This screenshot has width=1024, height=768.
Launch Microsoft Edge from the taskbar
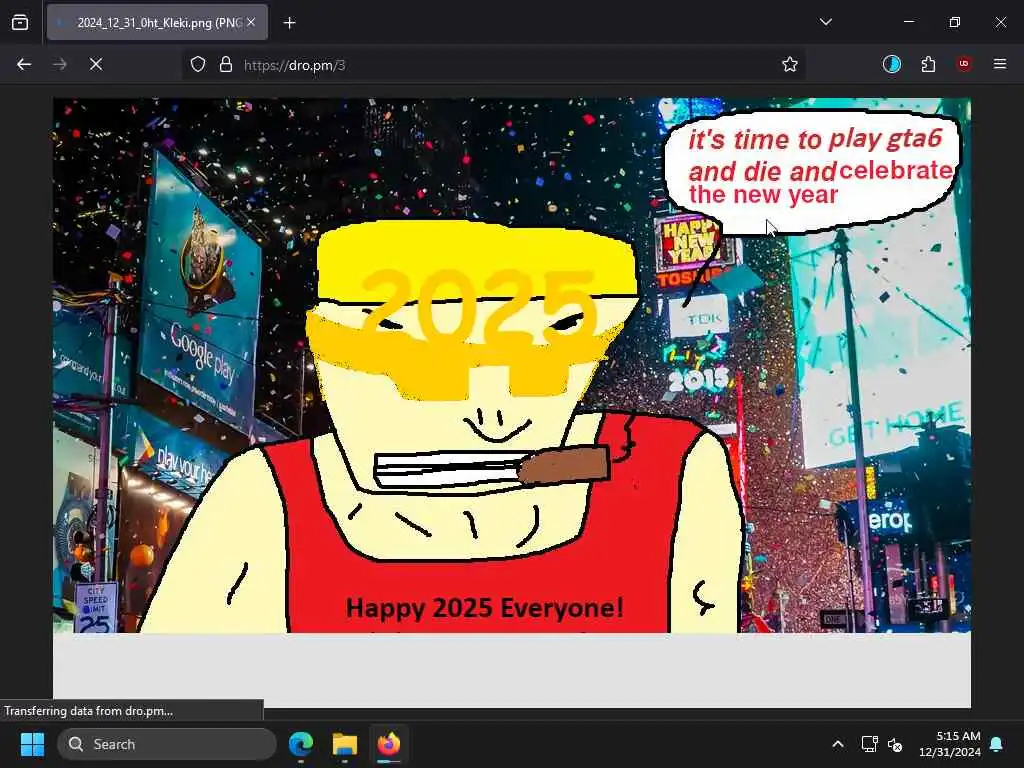tap(300, 744)
